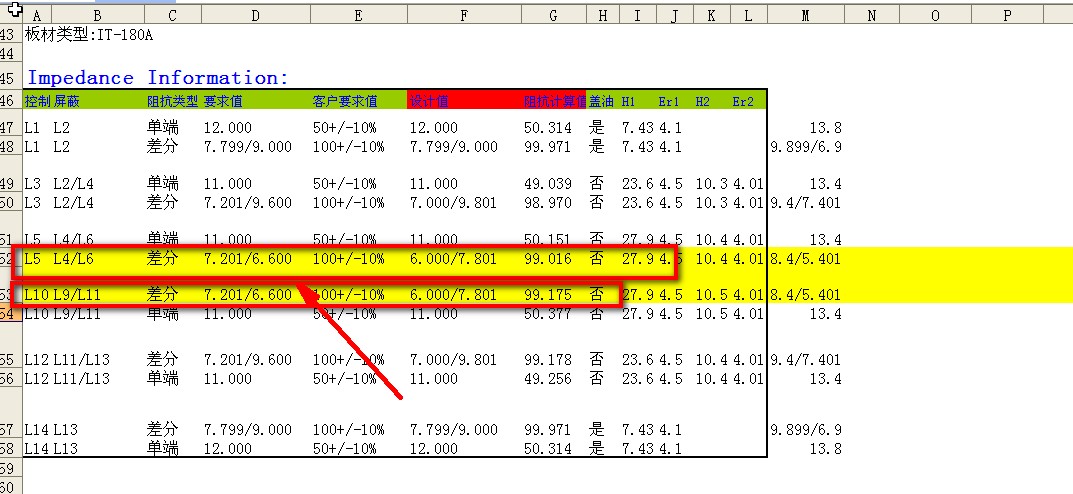Click the 盖油 header cell
This screenshot has height=494, width=1073.
coord(602,101)
